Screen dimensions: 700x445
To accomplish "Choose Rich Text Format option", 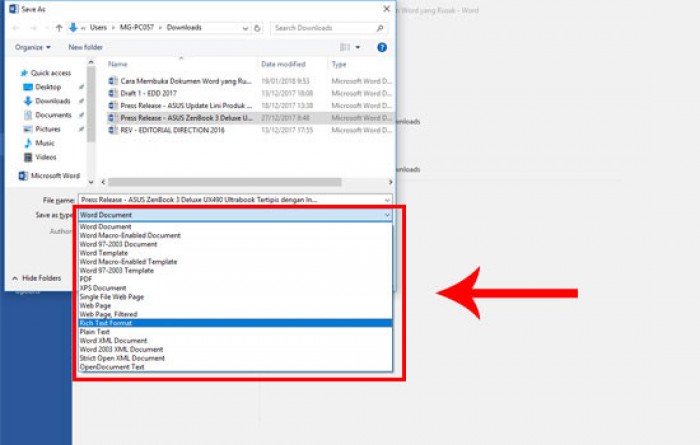I will click(x=235, y=323).
